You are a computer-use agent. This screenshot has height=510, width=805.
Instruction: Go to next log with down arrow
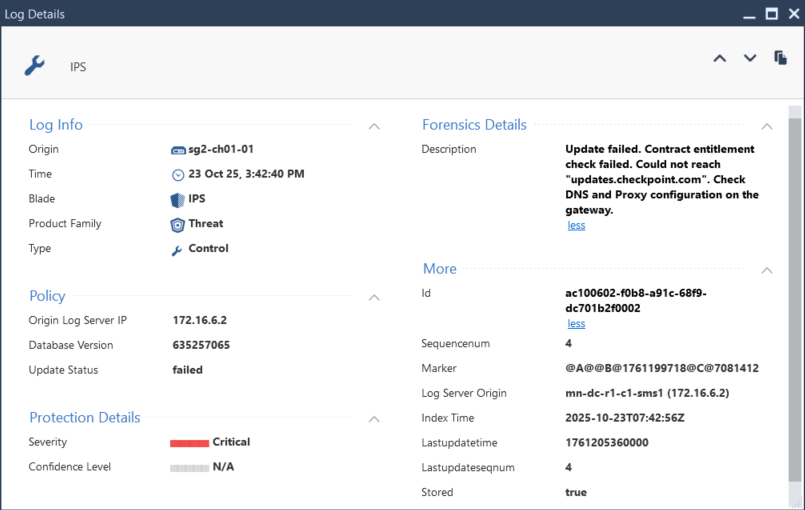750,59
